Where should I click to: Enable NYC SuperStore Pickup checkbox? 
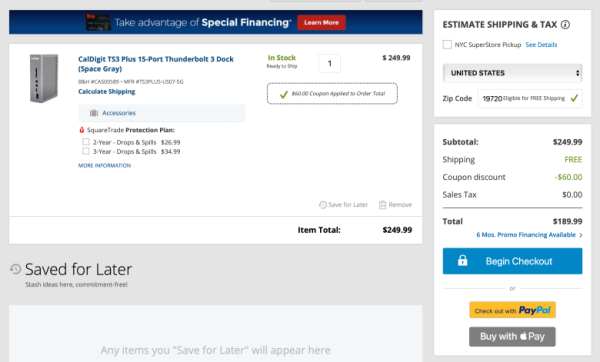[x=447, y=44]
